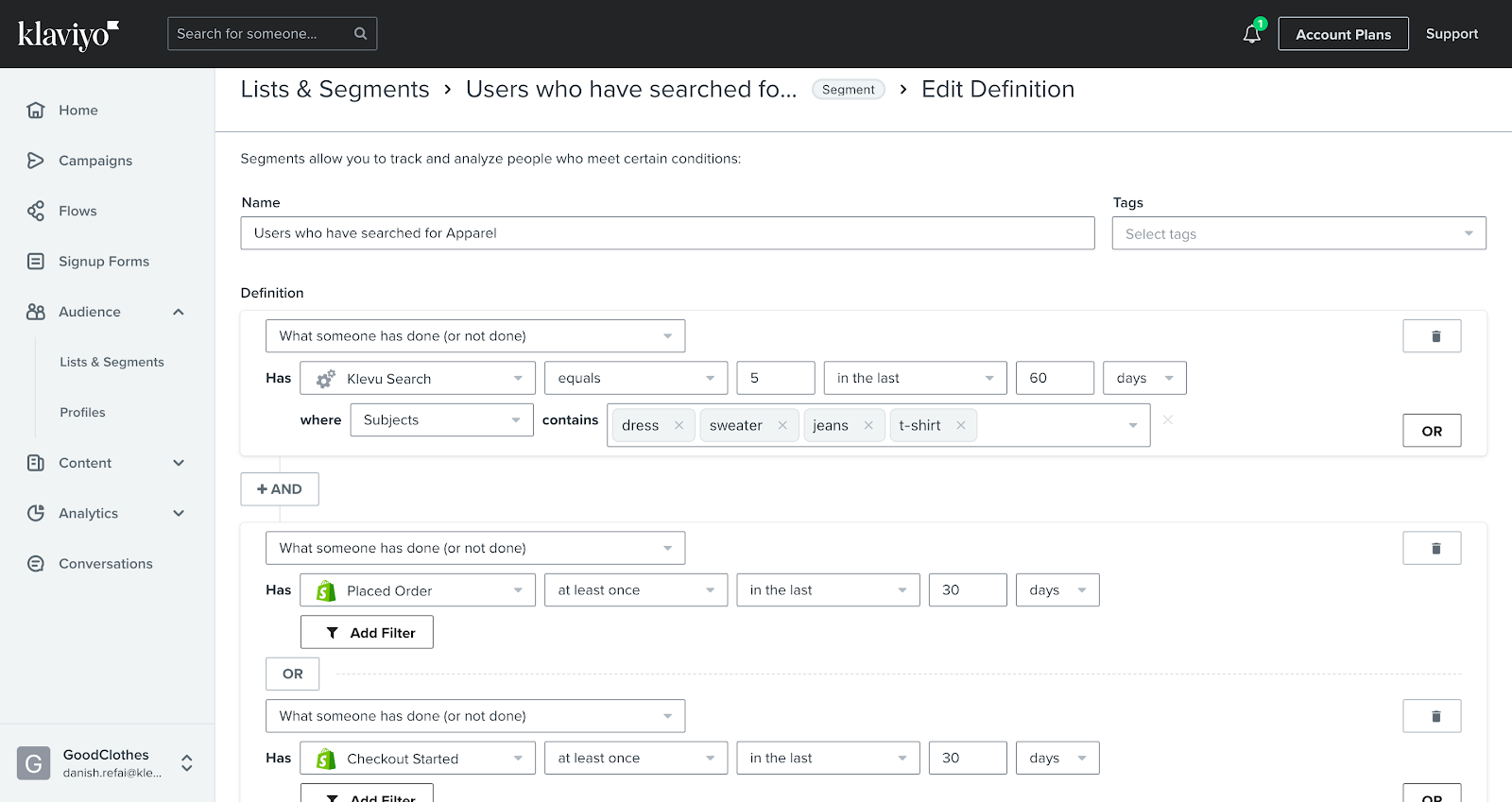
Task: Expand the Content sidebar section
Action: point(179,463)
